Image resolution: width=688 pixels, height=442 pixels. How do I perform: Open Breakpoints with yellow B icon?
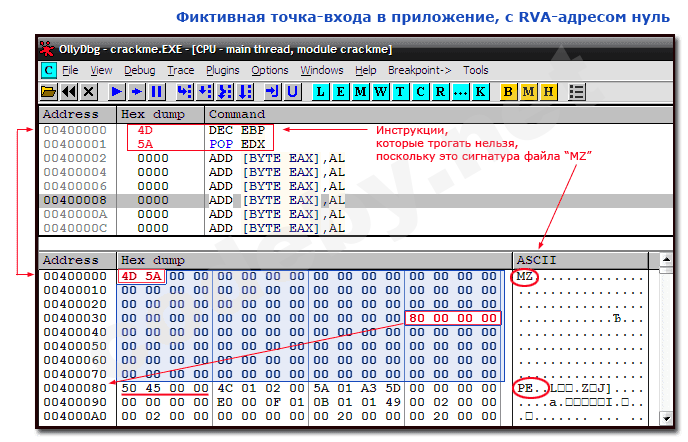click(508, 92)
